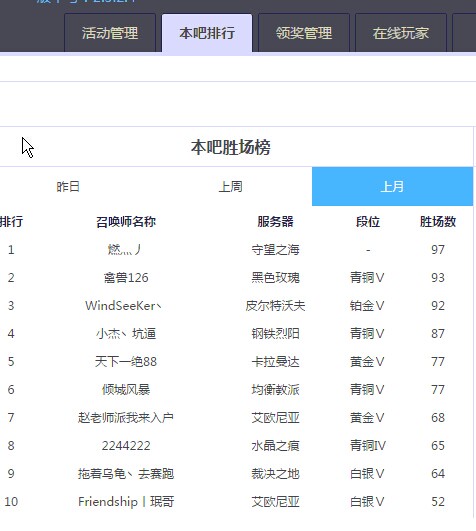The image size is (476, 531).
Task: Click win count 64
Action: coord(438,474)
